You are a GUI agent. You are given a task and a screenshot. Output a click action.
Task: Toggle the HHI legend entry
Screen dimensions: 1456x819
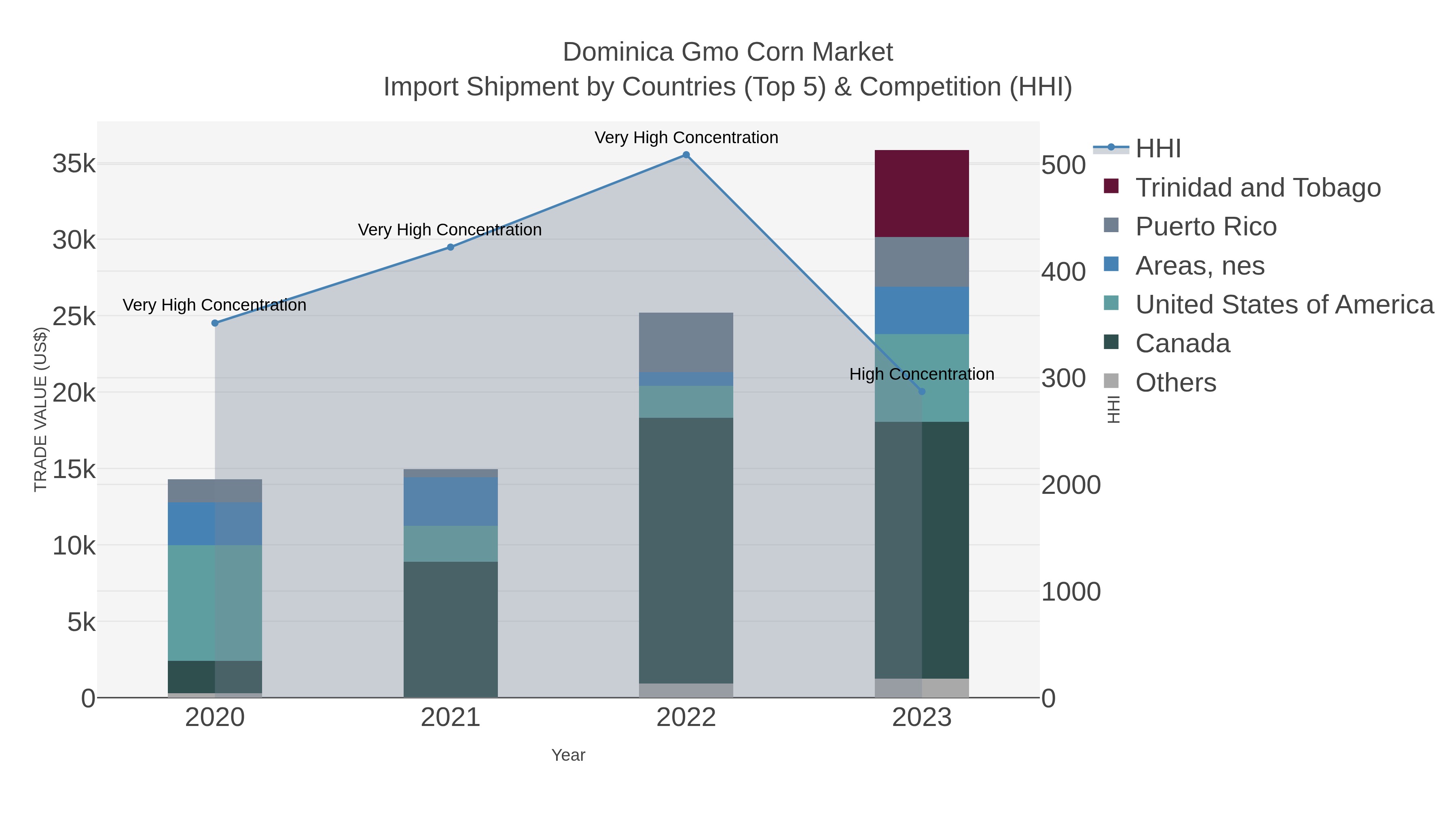1137,149
